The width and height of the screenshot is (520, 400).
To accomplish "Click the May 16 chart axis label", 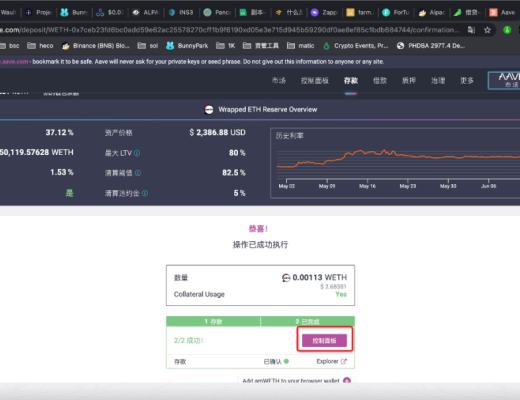I will [x=367, y=186].
